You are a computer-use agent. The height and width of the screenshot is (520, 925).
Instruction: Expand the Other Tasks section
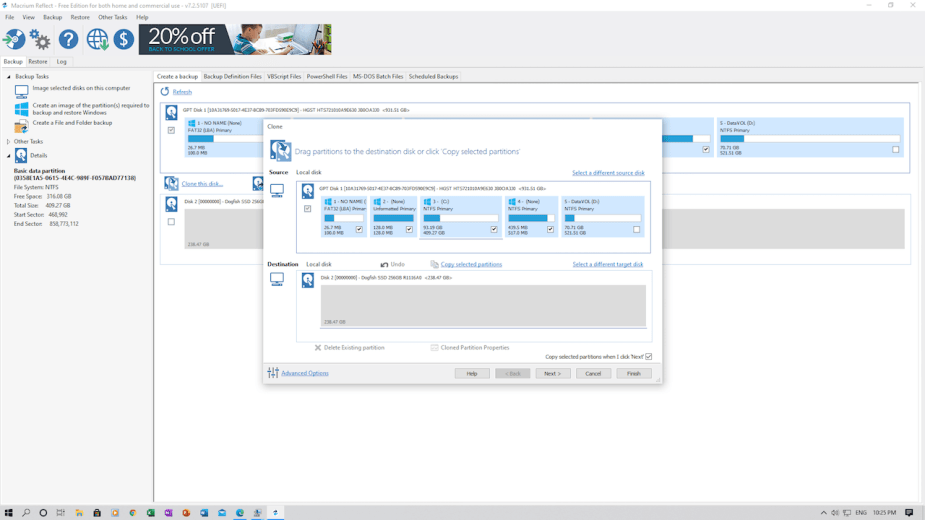[x=9, y=142]
